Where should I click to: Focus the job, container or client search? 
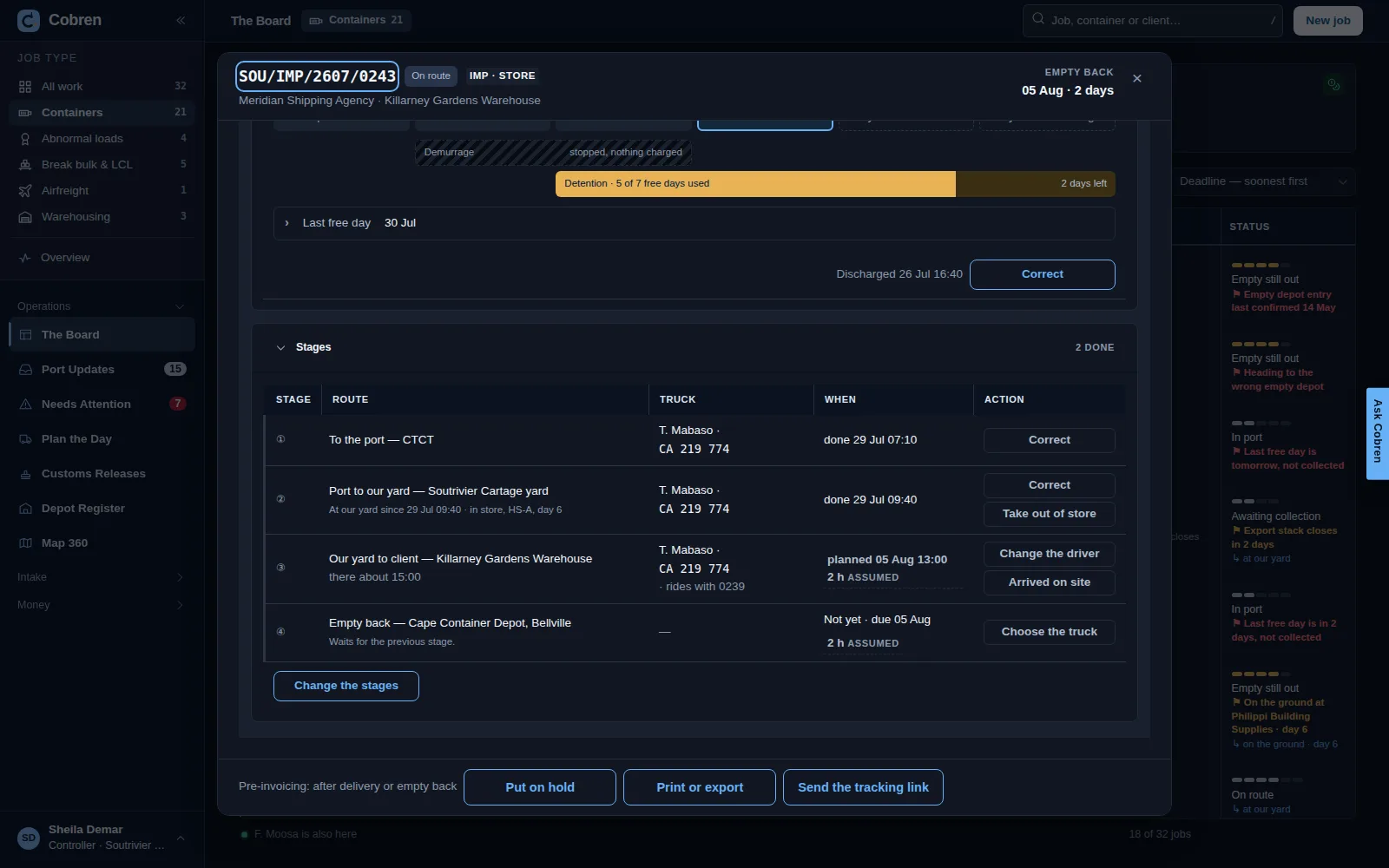(x=1152, y=20)
